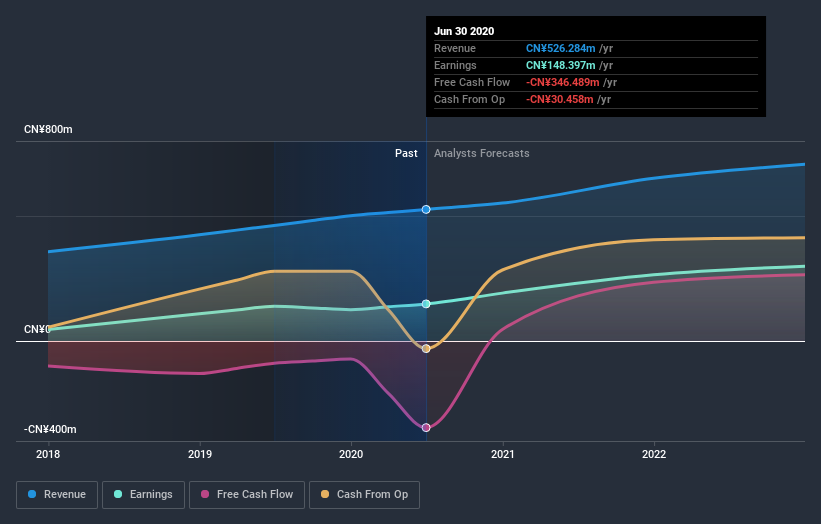
Task: Click the Past section label
Action: pyautogui.click(x=406, y=153)
